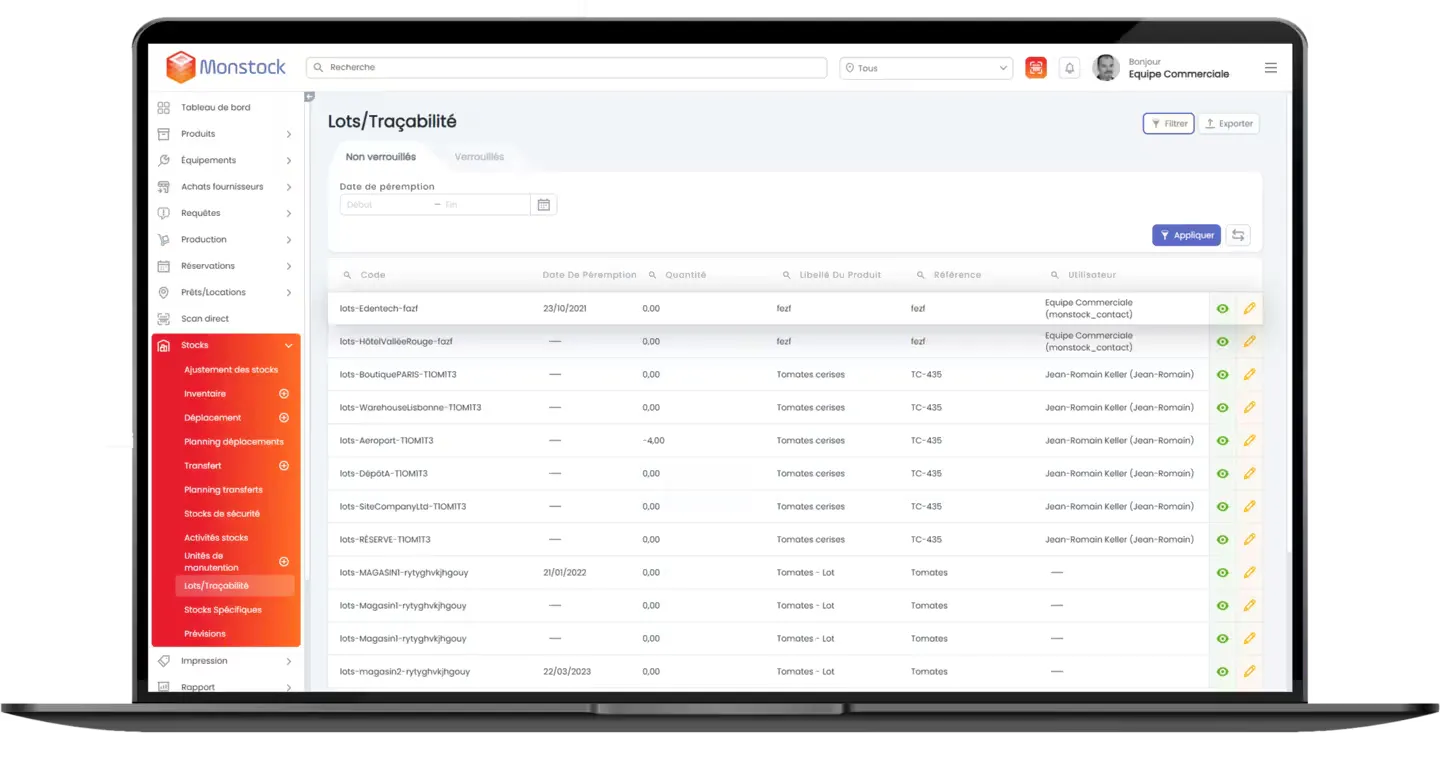
Task: Open Scan direct in sidebar
Action: [205, 319]
